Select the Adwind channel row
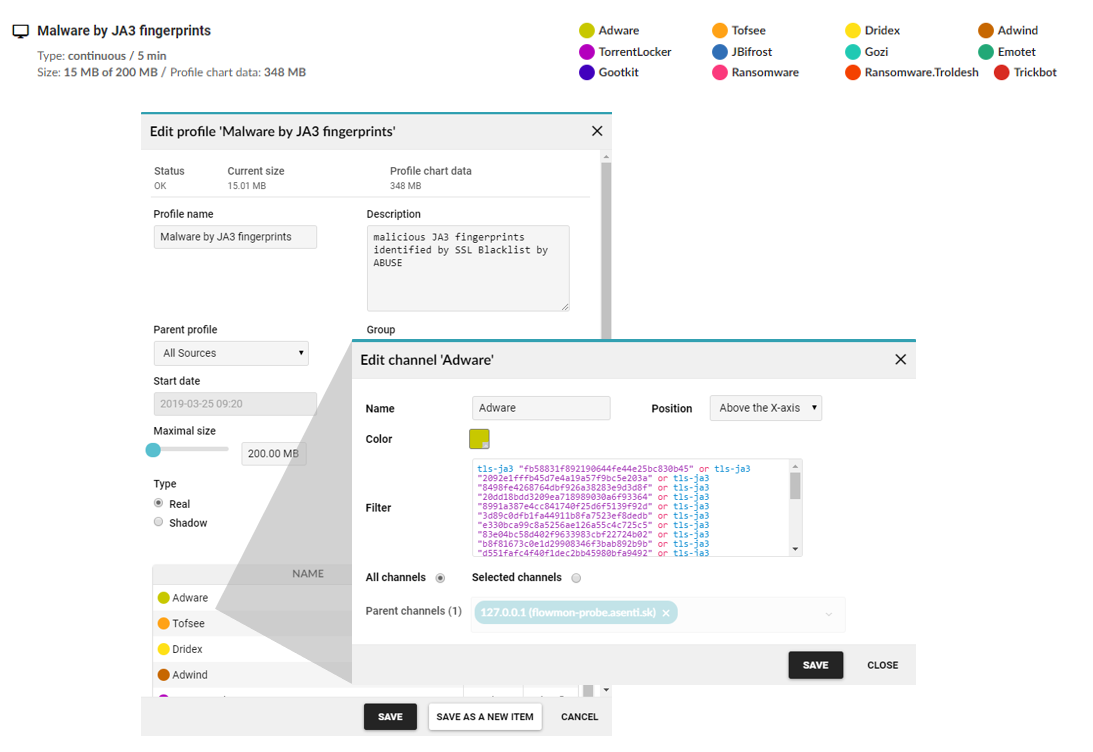The height and width of the screenshot is (752, 1093). 190,675
